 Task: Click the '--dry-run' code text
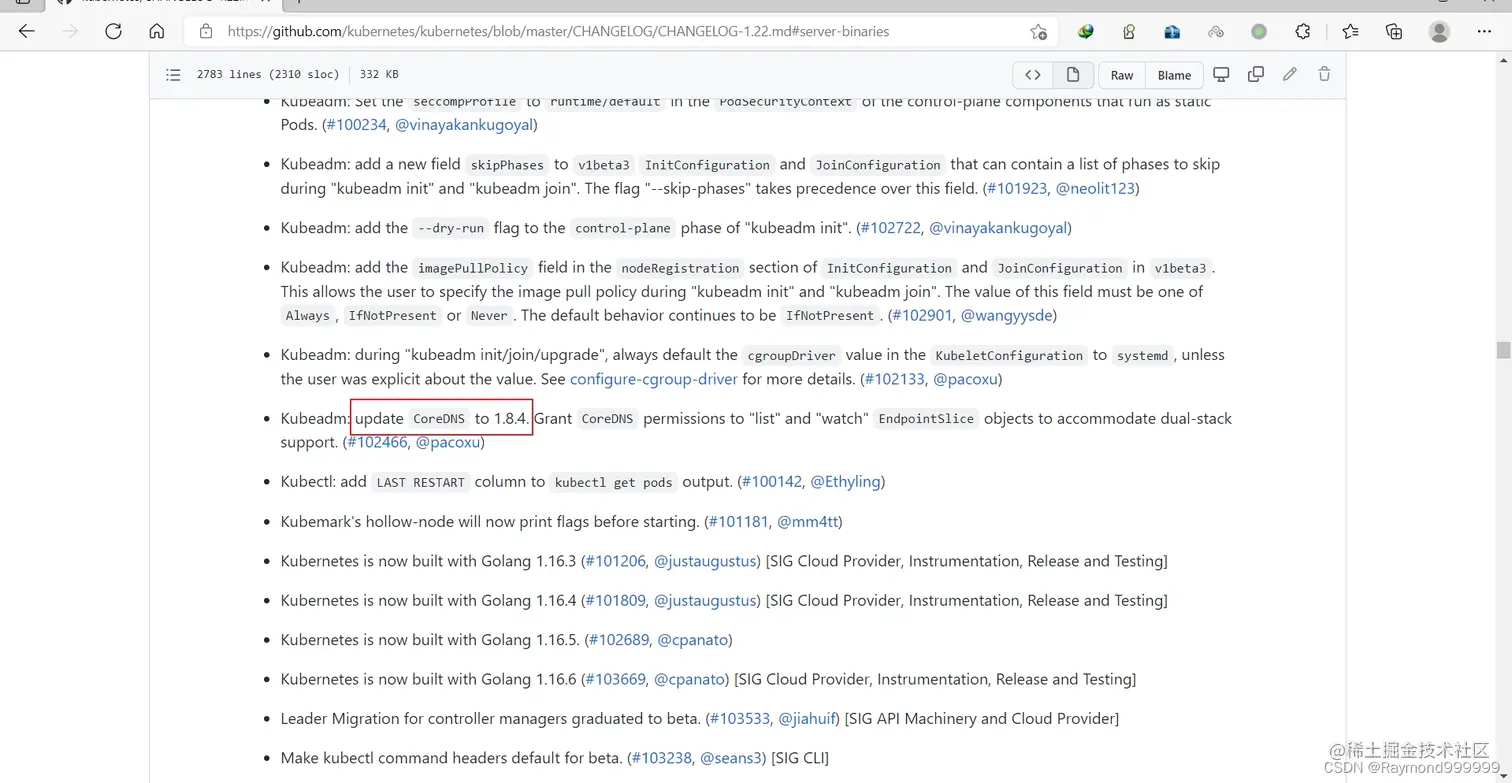click(451, 229)
